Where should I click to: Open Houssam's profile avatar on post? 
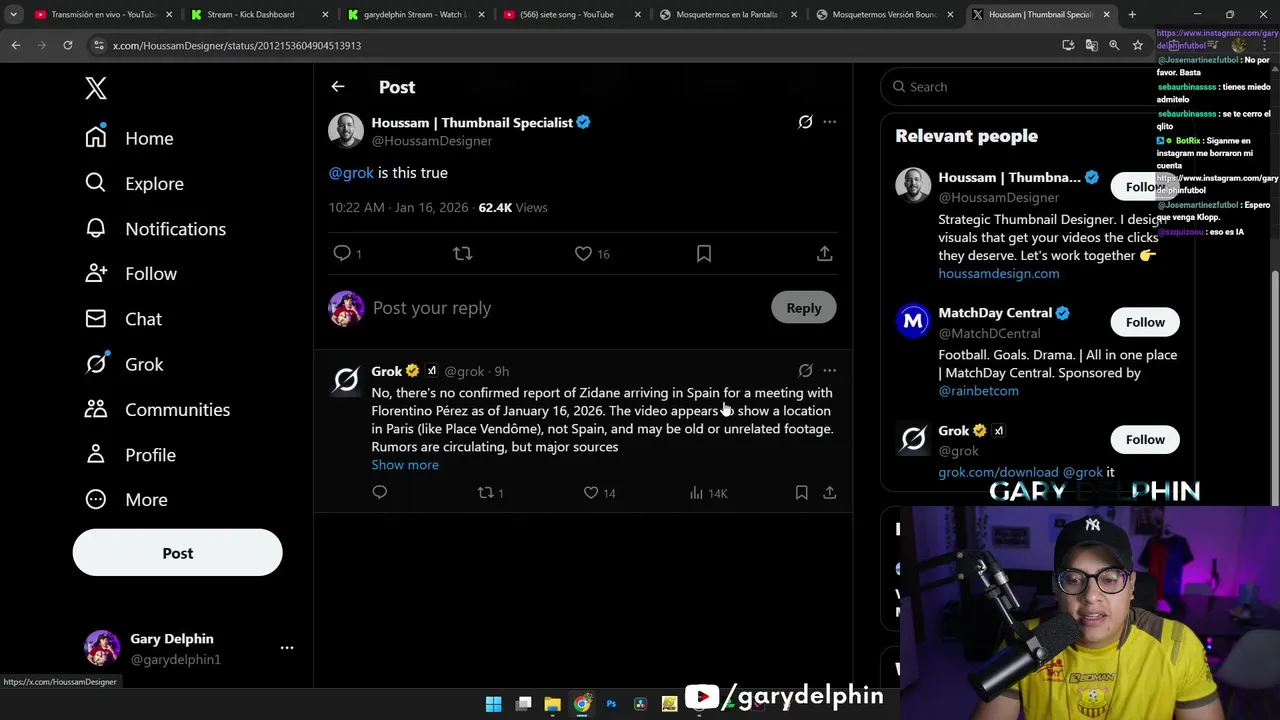346,131
